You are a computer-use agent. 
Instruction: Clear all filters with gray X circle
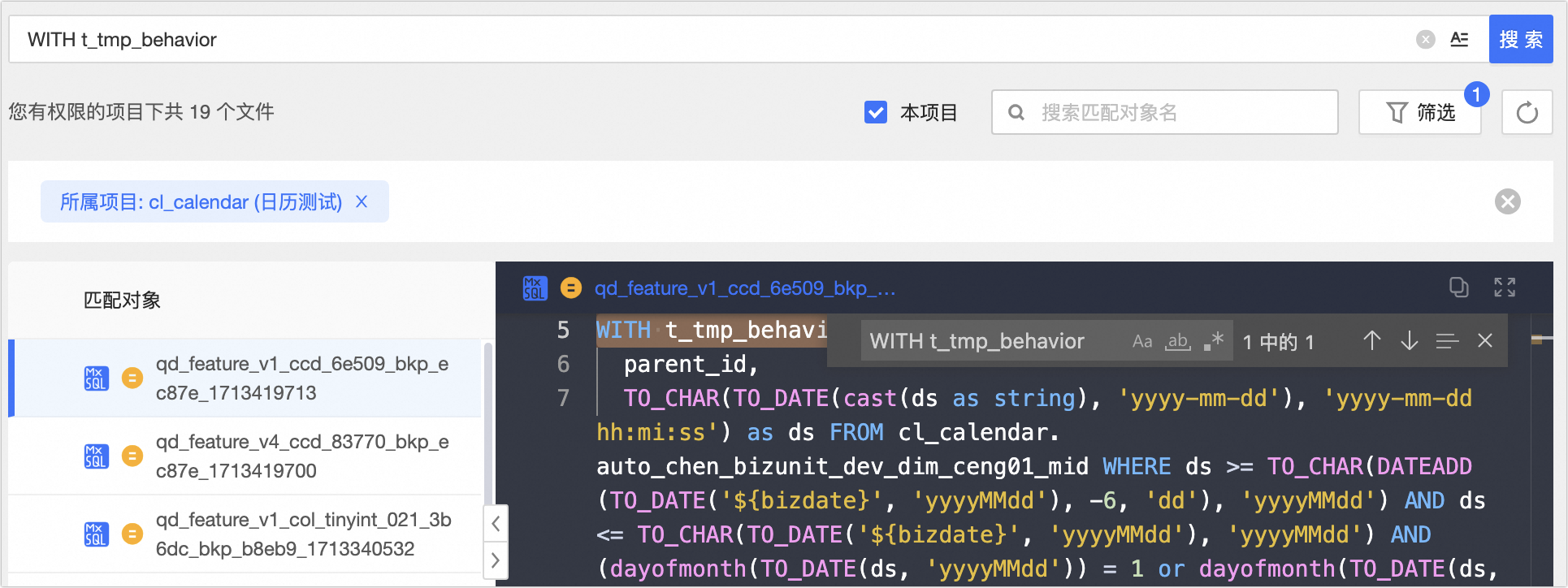[1508, 201]
